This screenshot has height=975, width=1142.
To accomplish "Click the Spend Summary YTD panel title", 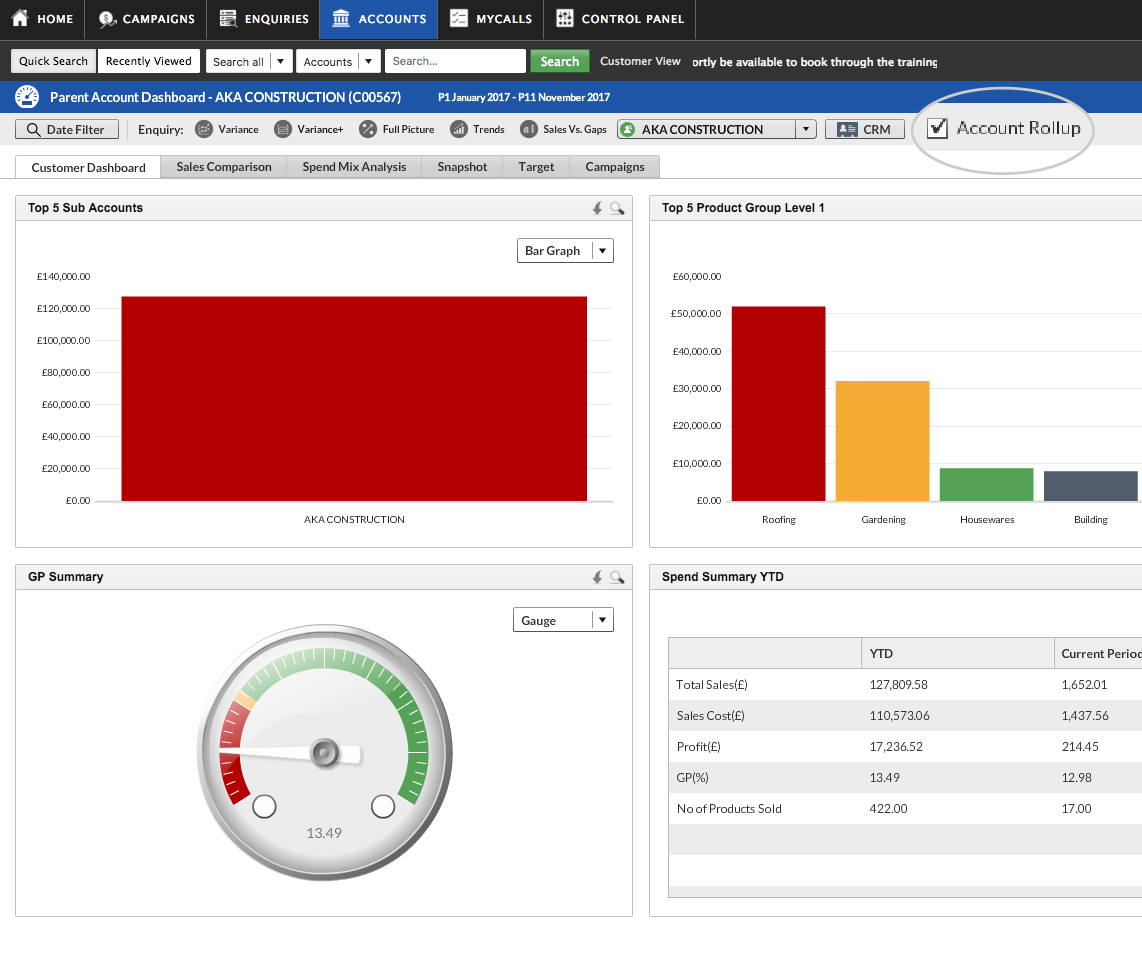I will (722, 577).
